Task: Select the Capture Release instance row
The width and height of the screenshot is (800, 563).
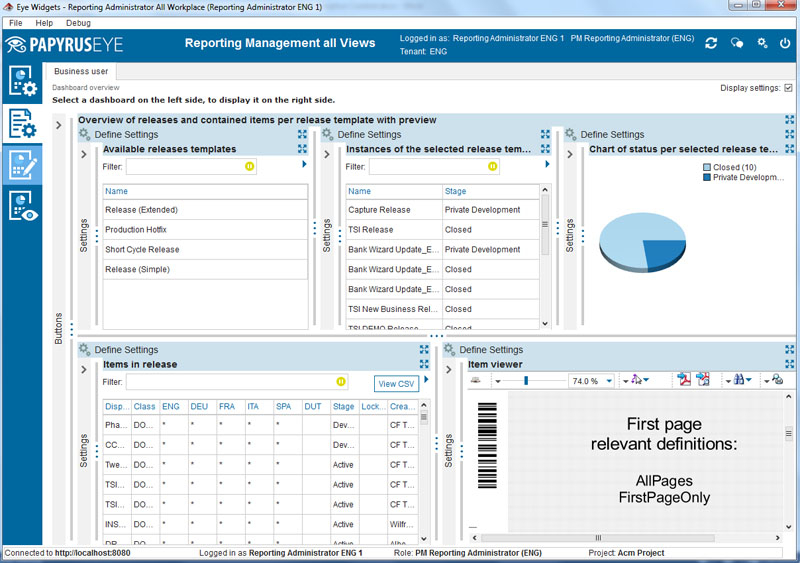Action: pyautogui.click(x=442, y=210)
